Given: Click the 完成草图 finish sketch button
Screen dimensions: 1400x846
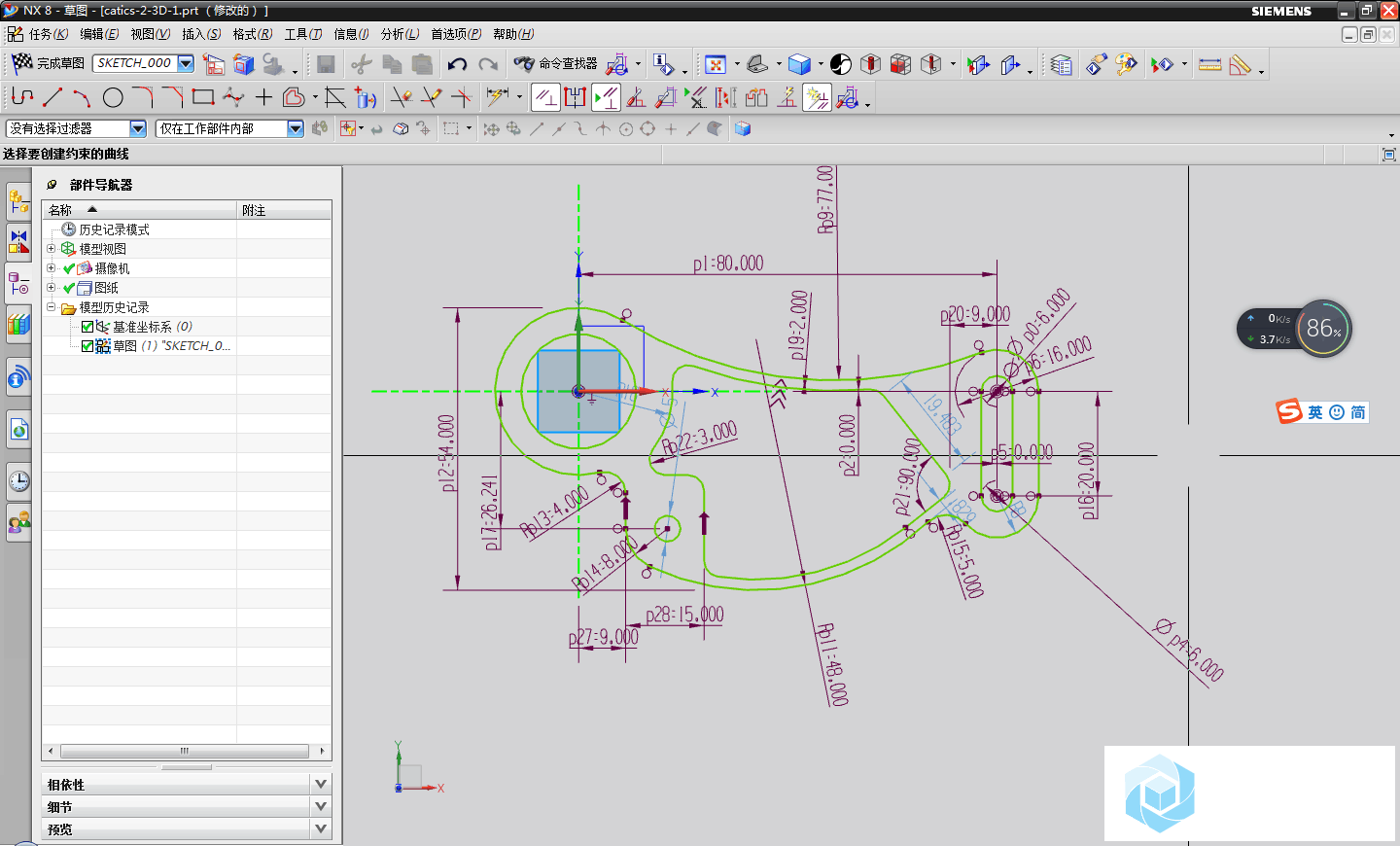Looking at the screenshot, I should tap(48, 63).
